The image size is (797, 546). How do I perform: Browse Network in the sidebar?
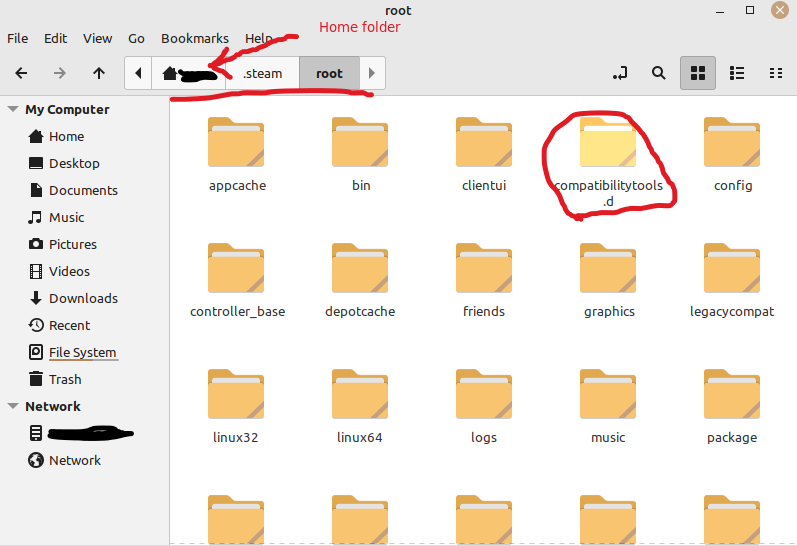pos(65,460)
